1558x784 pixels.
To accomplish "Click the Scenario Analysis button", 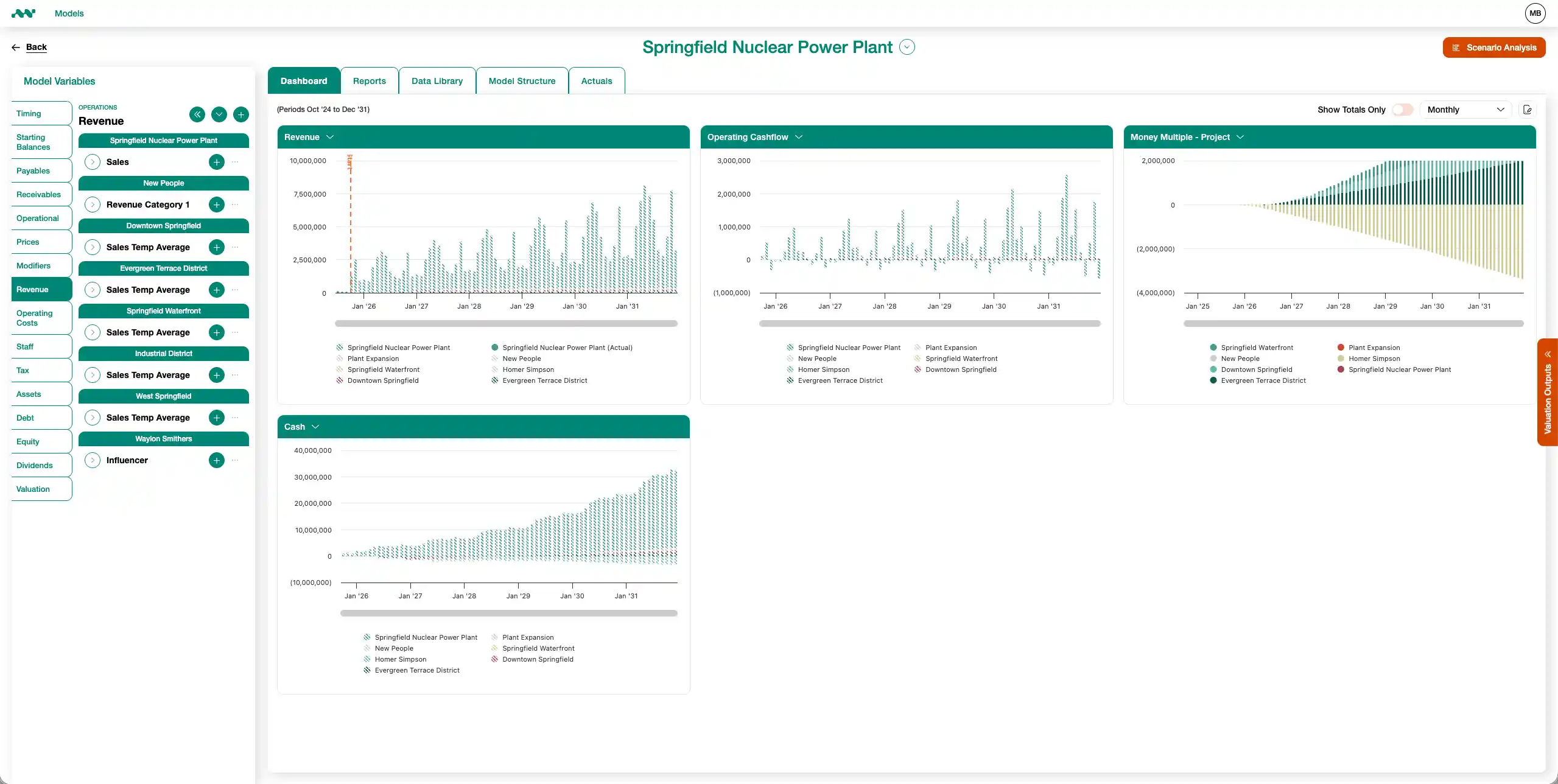I will coord(1493,47).
